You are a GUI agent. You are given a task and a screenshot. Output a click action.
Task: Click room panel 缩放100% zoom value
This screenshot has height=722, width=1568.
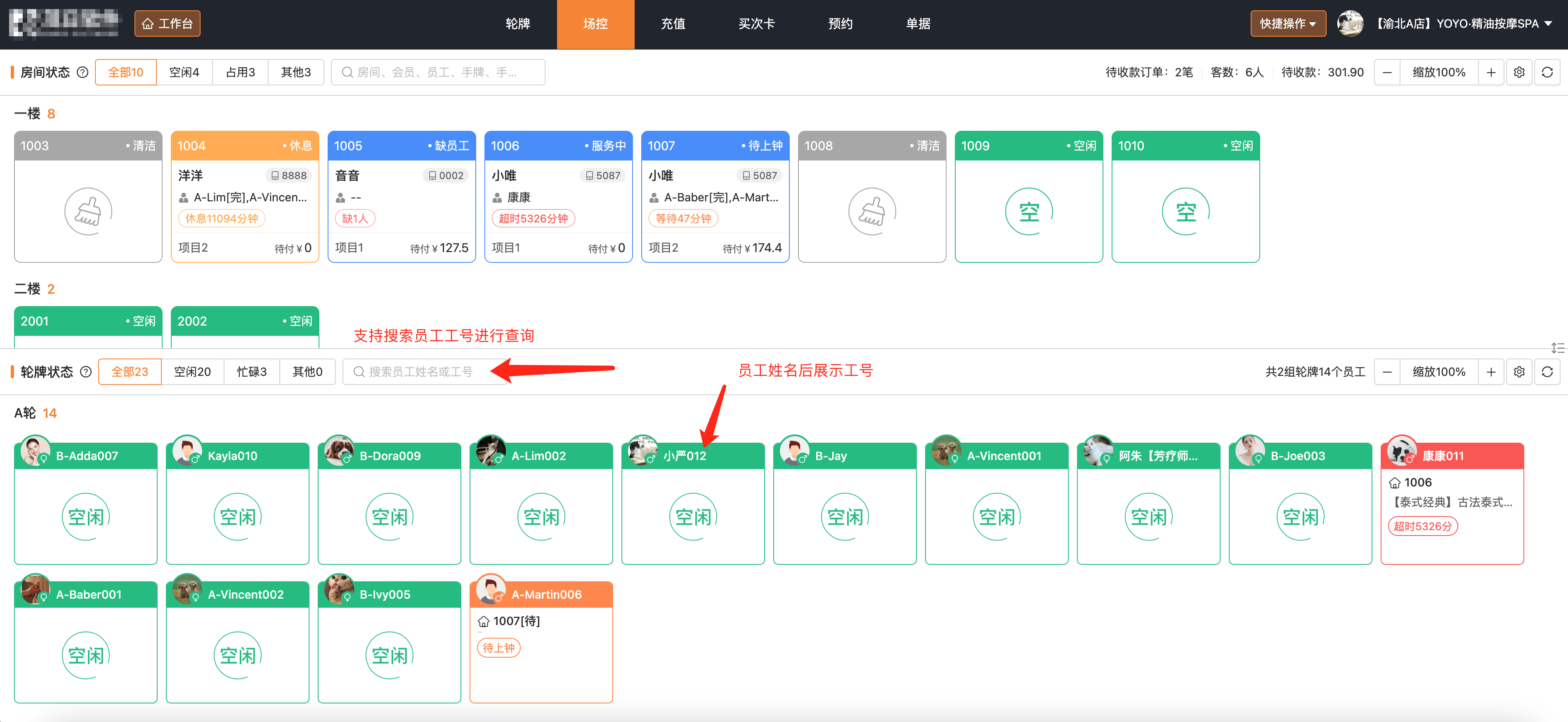(x=1438, y=73)
